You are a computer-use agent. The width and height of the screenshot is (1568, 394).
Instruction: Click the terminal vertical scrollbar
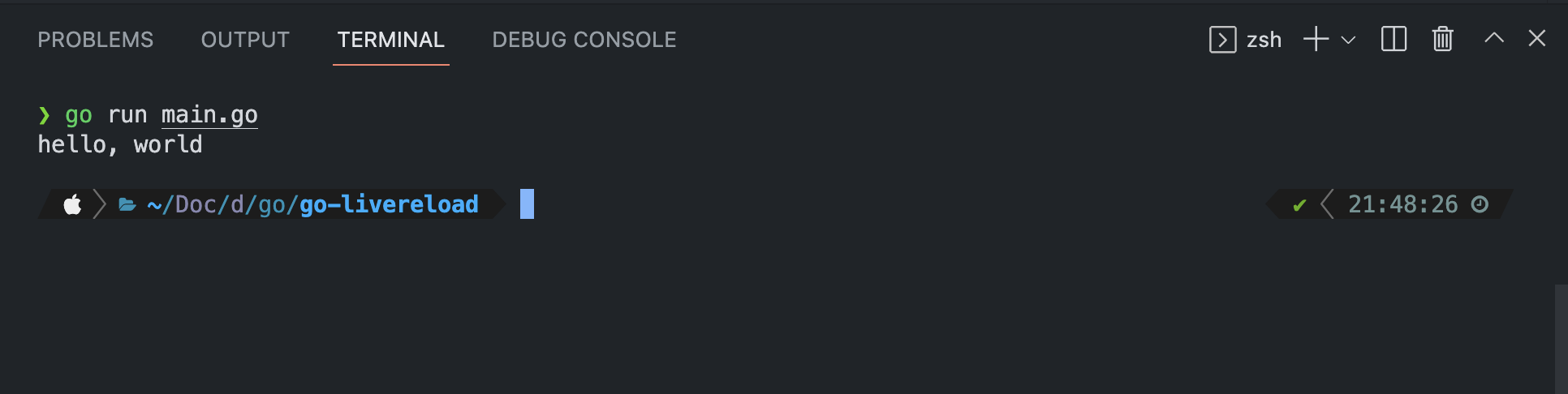tap(1561, 338)
